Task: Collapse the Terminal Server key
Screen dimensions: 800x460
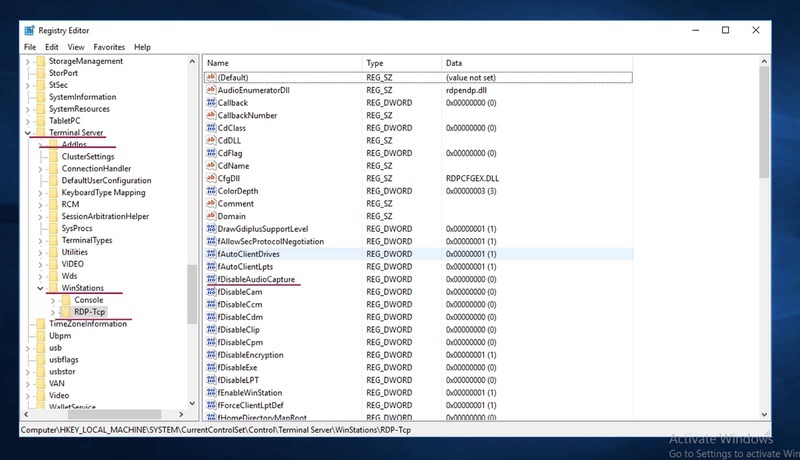Action: coord(28,133)
